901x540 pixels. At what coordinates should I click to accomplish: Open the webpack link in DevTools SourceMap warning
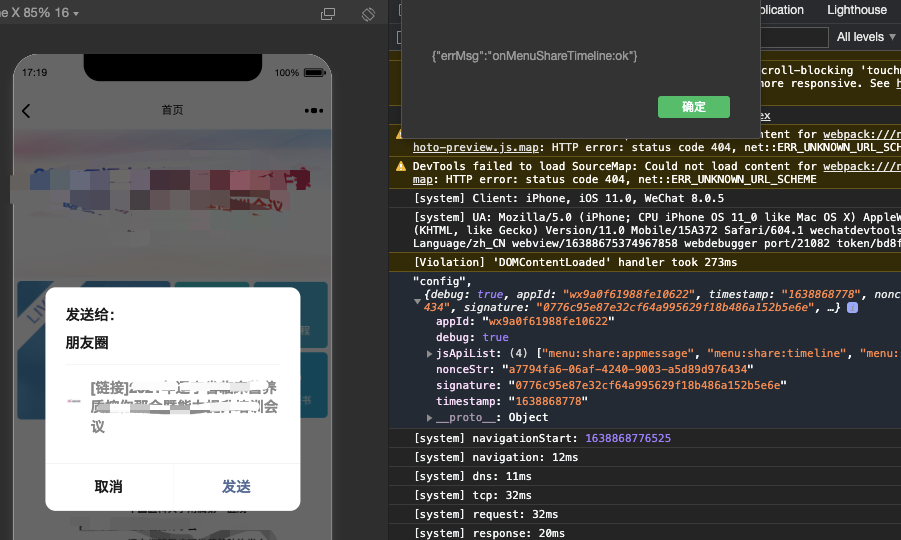tap(862, 166)
